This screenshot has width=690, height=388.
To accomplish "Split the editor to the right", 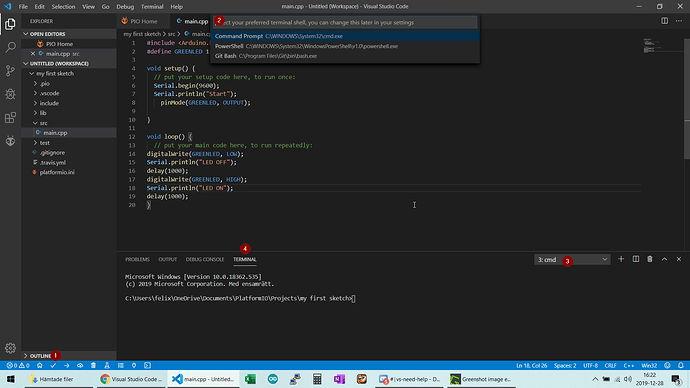I will point(664,21).
